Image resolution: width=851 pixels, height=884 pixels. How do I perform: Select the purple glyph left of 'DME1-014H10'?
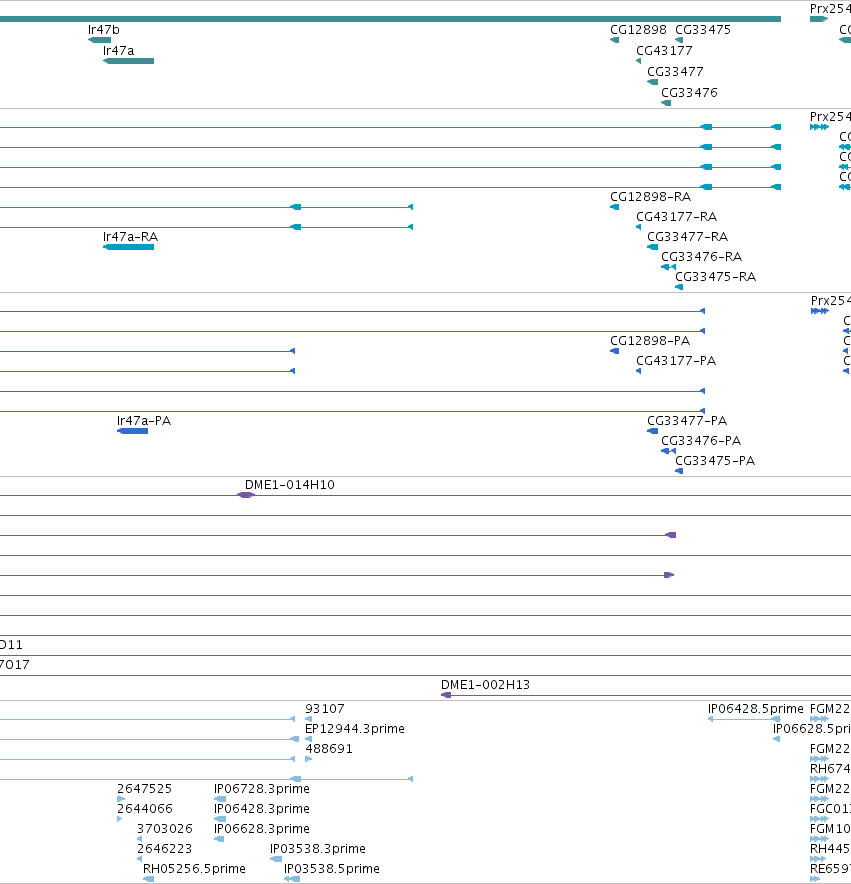click(246, 495)
